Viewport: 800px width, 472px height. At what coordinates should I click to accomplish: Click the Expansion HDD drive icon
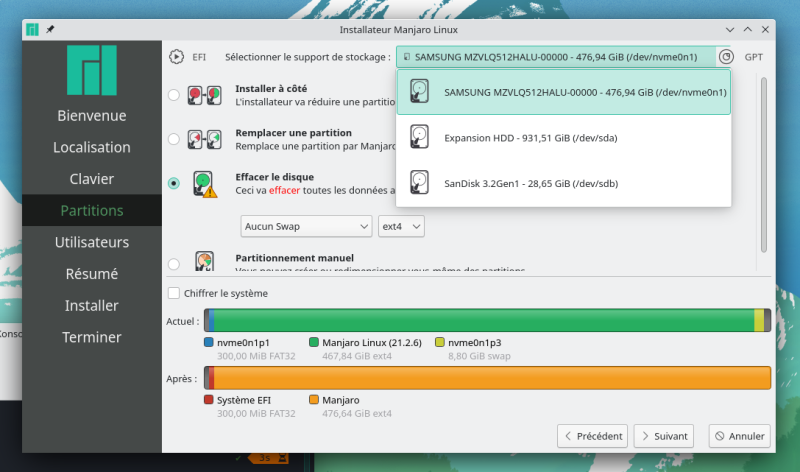419,137
